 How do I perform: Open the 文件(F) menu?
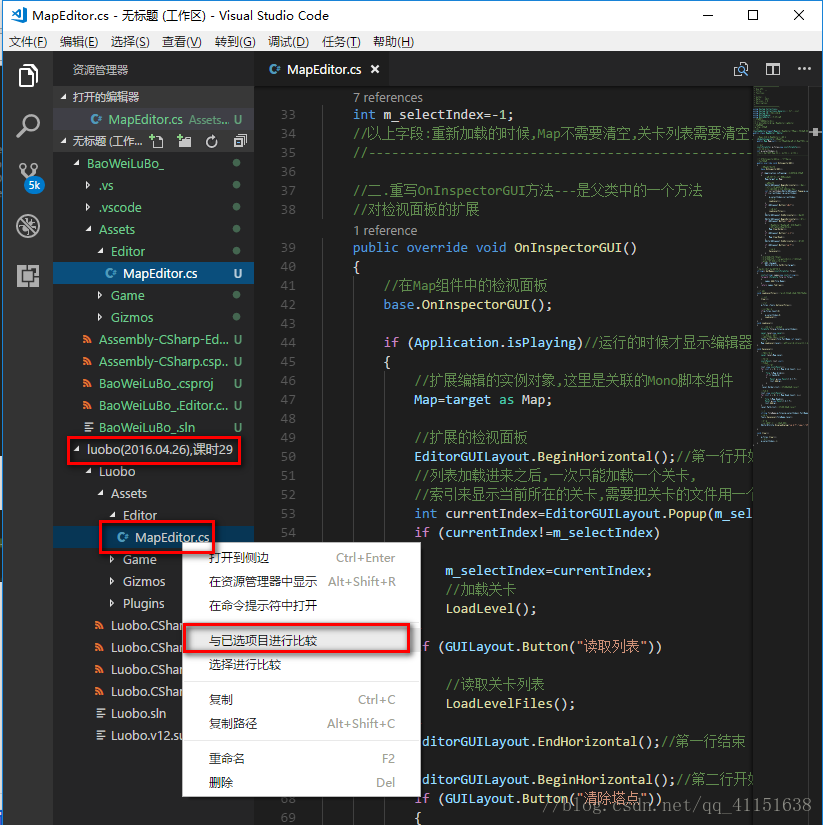click(x=28, y=42)
